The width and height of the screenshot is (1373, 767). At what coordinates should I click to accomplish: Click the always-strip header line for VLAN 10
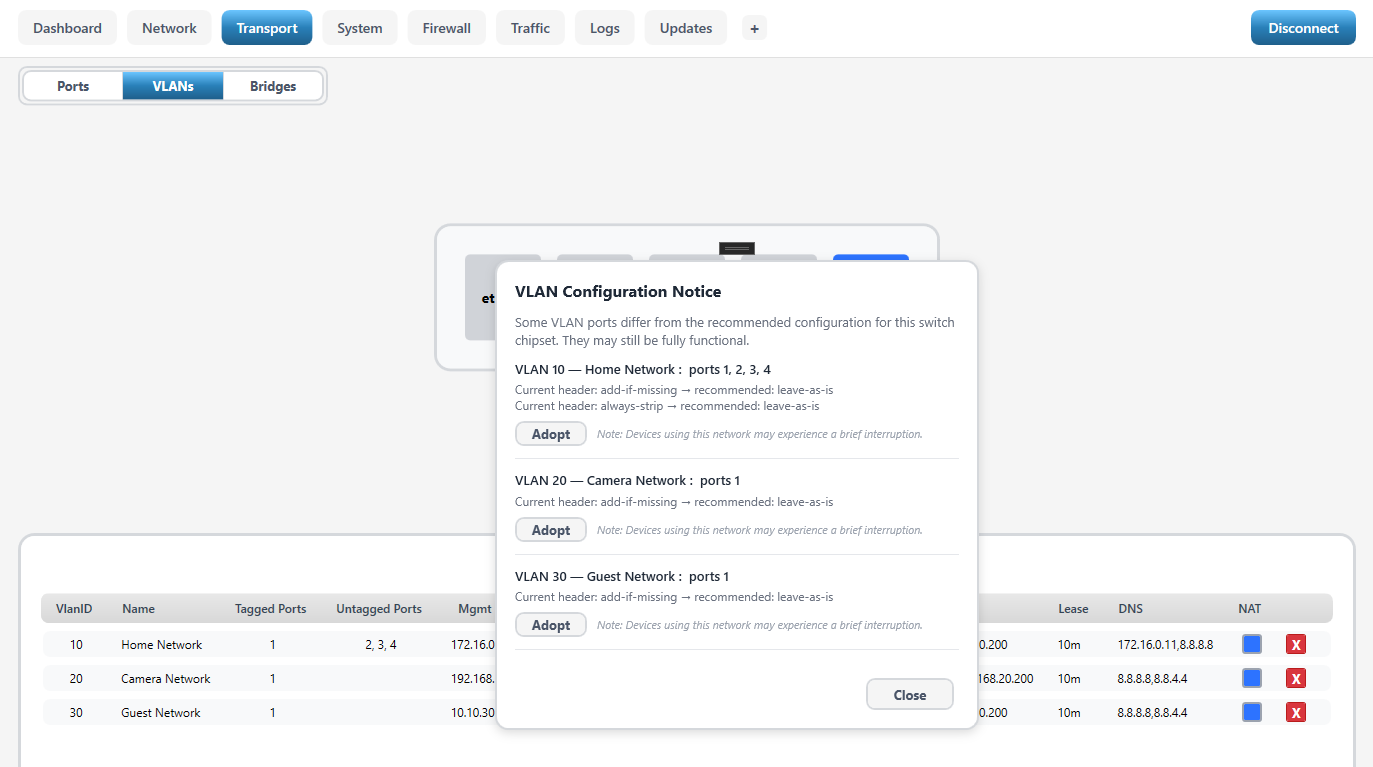[x=667, y=406]
